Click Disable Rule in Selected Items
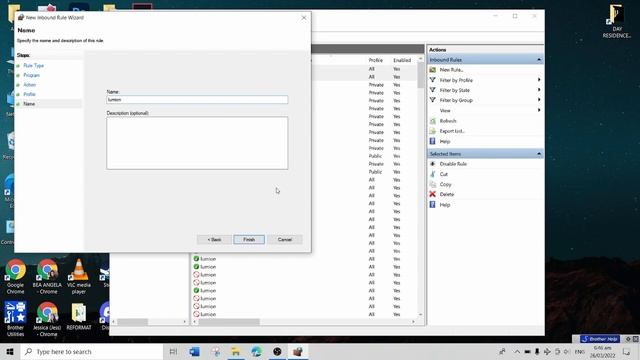The height and width of the screenshot is (360, 640). pos(453,164)
